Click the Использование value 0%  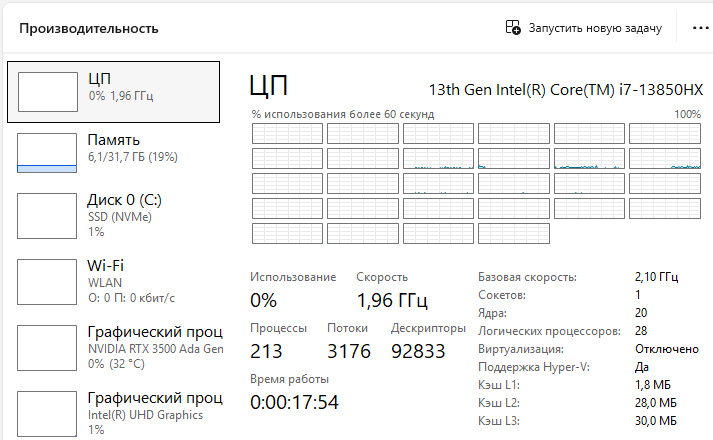263,300
